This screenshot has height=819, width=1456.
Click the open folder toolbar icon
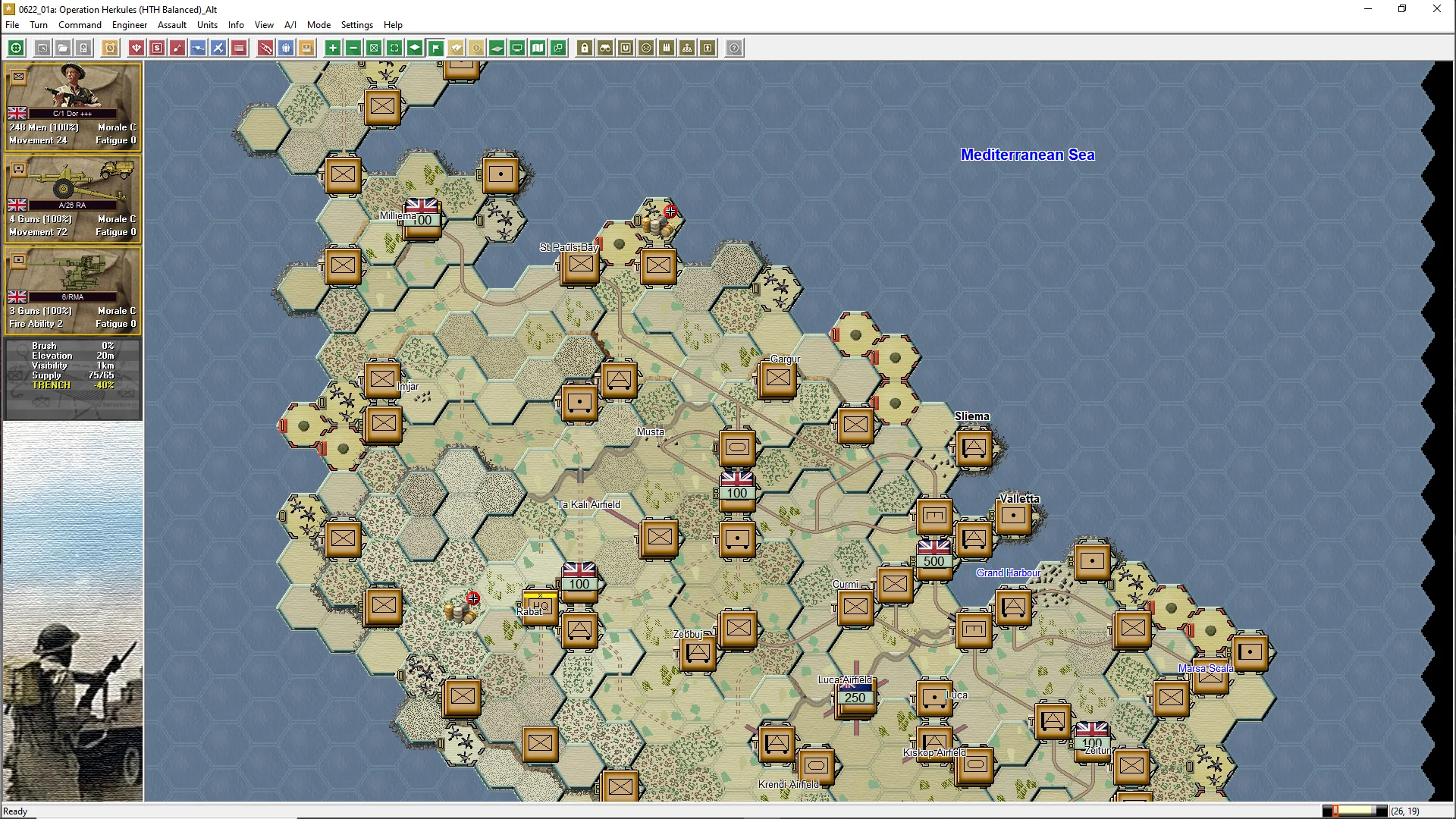tap(63, 48)
